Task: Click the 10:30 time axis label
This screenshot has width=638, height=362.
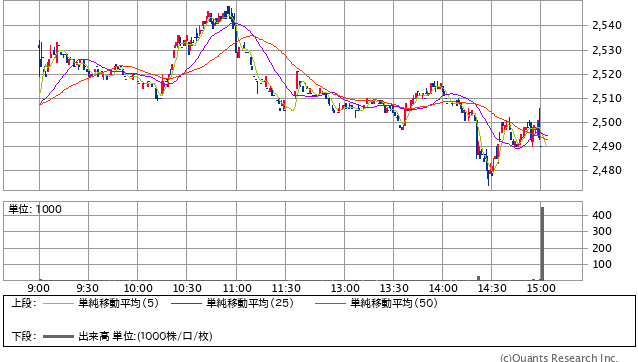Action: click(x=187, y=288)
